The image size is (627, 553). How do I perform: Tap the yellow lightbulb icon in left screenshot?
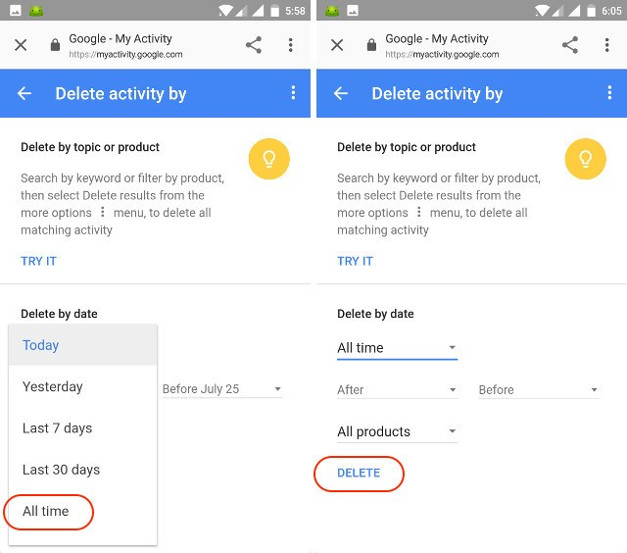click(x=269, y=159)
